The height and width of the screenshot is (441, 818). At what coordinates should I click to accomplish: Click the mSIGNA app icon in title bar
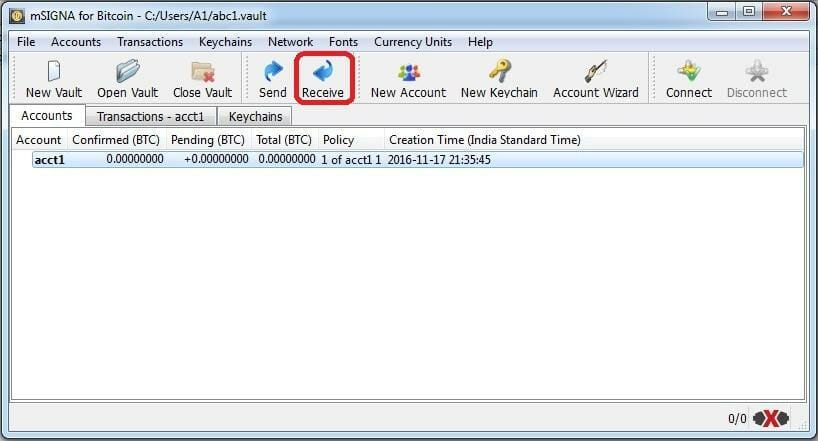pyautogui.click(x=17, y=16)
